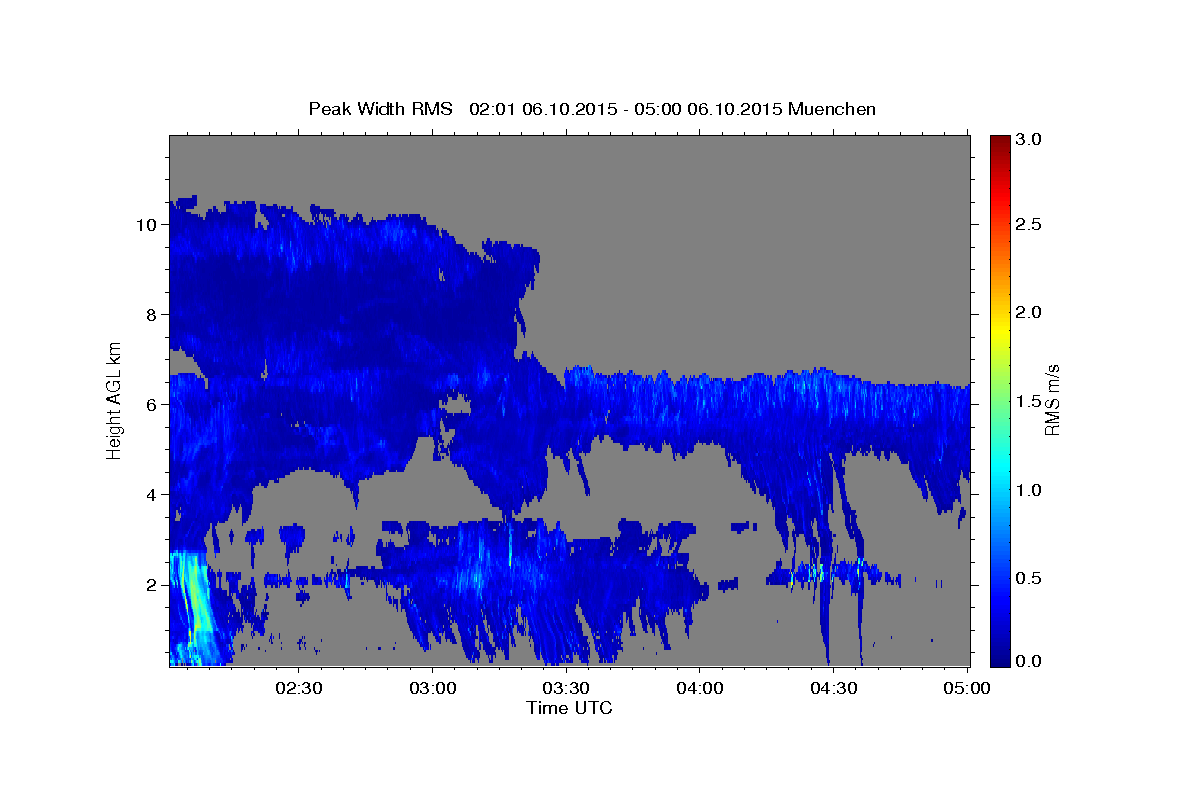
Task: Click the 05:00 time tick label
Action: pyautogui.click(x=967, y=688)
